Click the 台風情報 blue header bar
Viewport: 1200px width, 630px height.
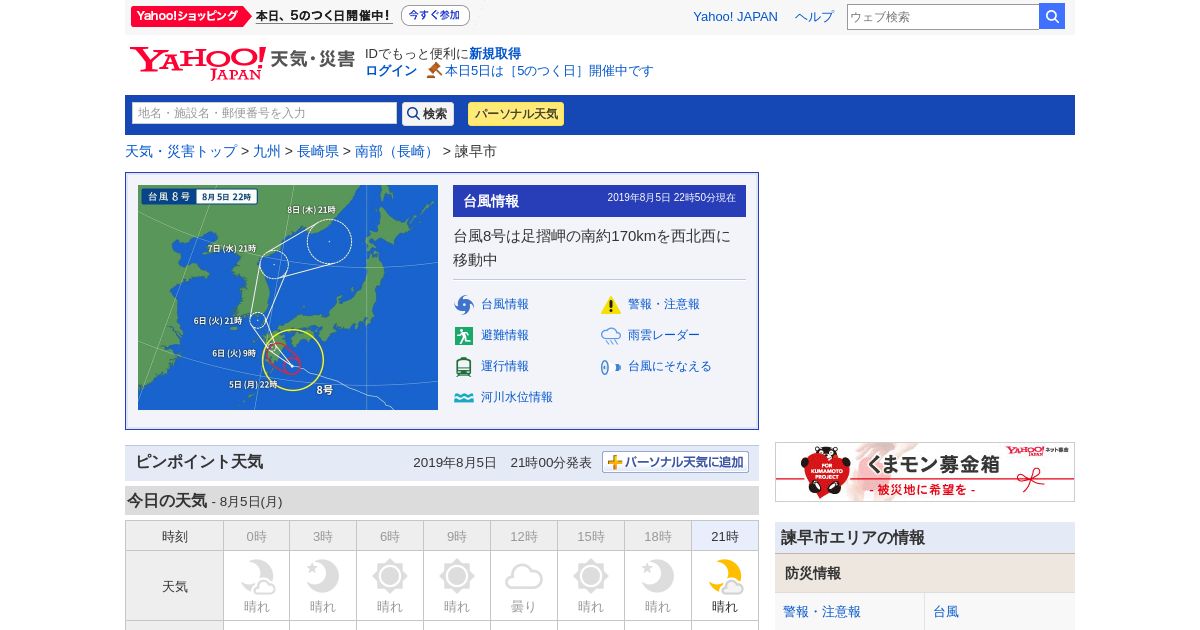[599, 201]
